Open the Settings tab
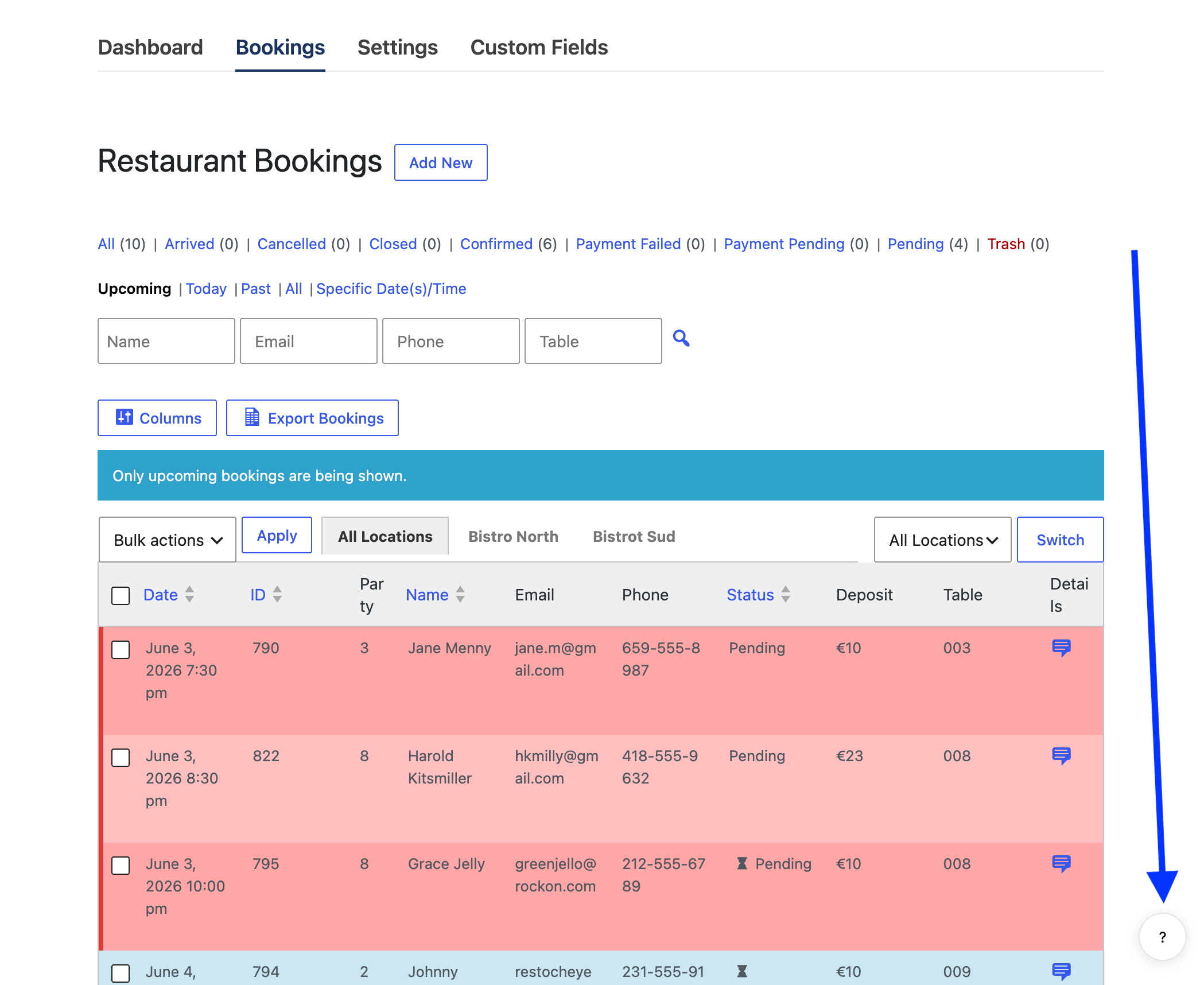 398,48
